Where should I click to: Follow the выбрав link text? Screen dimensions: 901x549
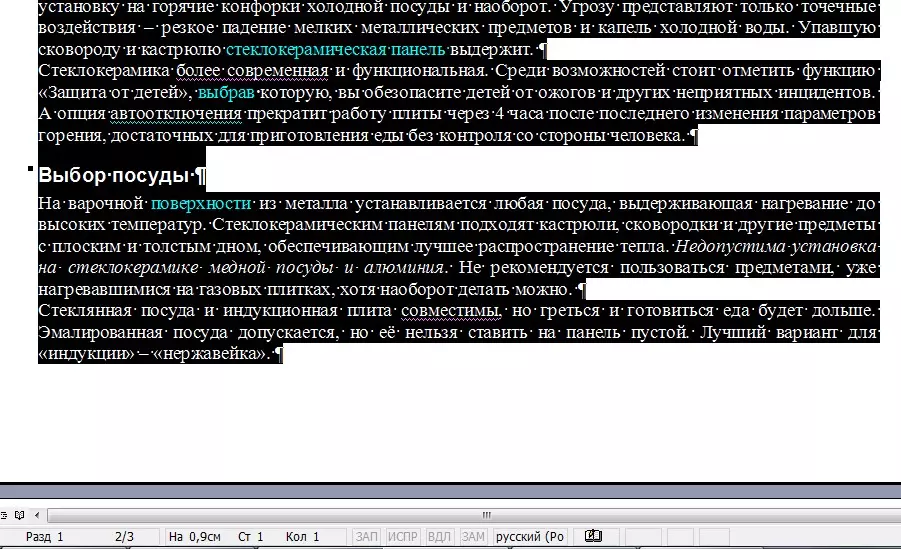226,93
